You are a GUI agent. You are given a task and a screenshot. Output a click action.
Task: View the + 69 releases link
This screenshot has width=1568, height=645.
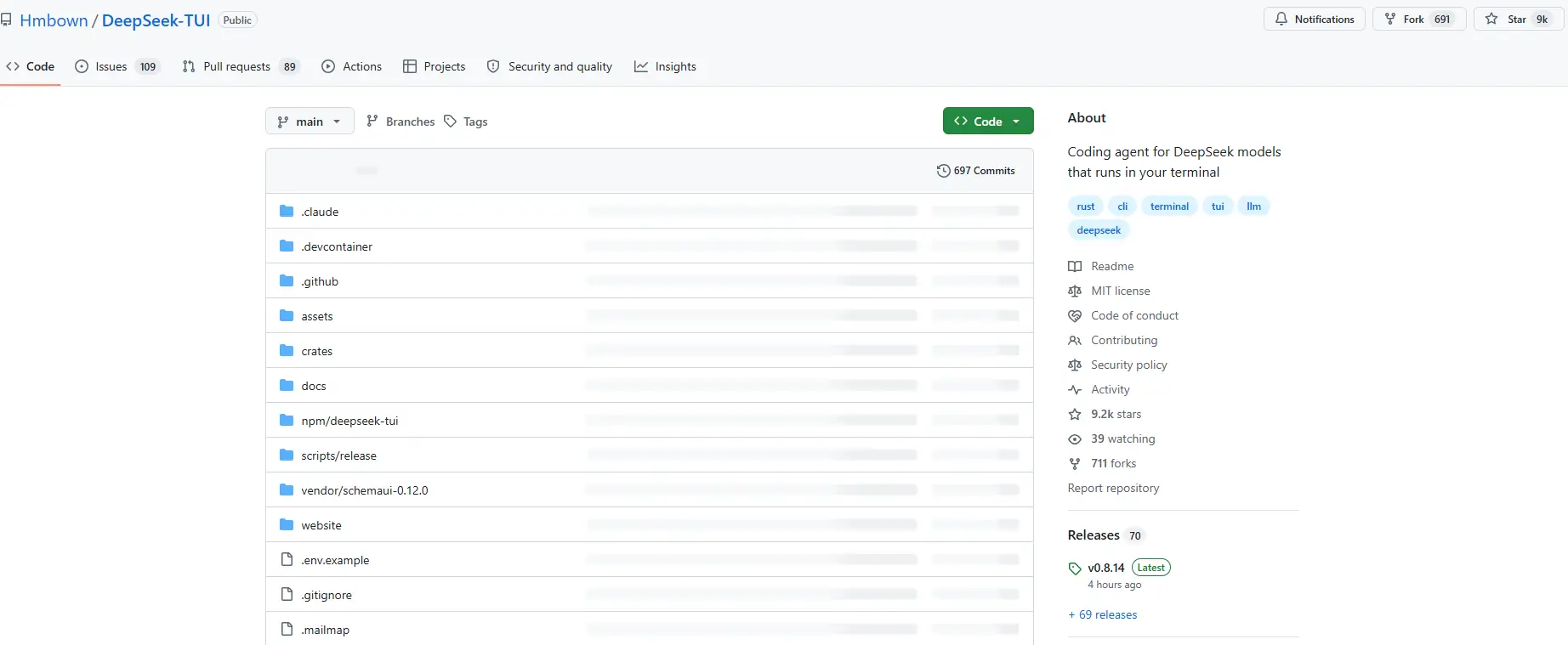pyautogui.click(x=1102, y=614)
